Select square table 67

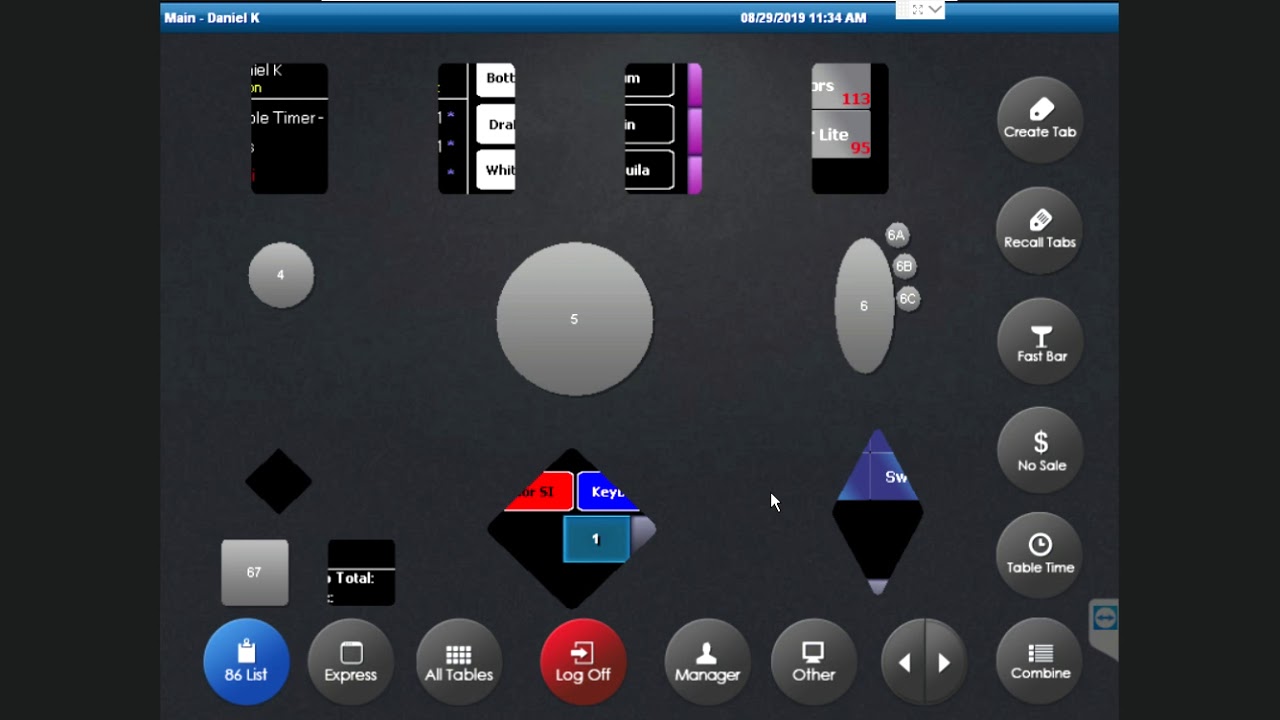(x=255, y=572)
